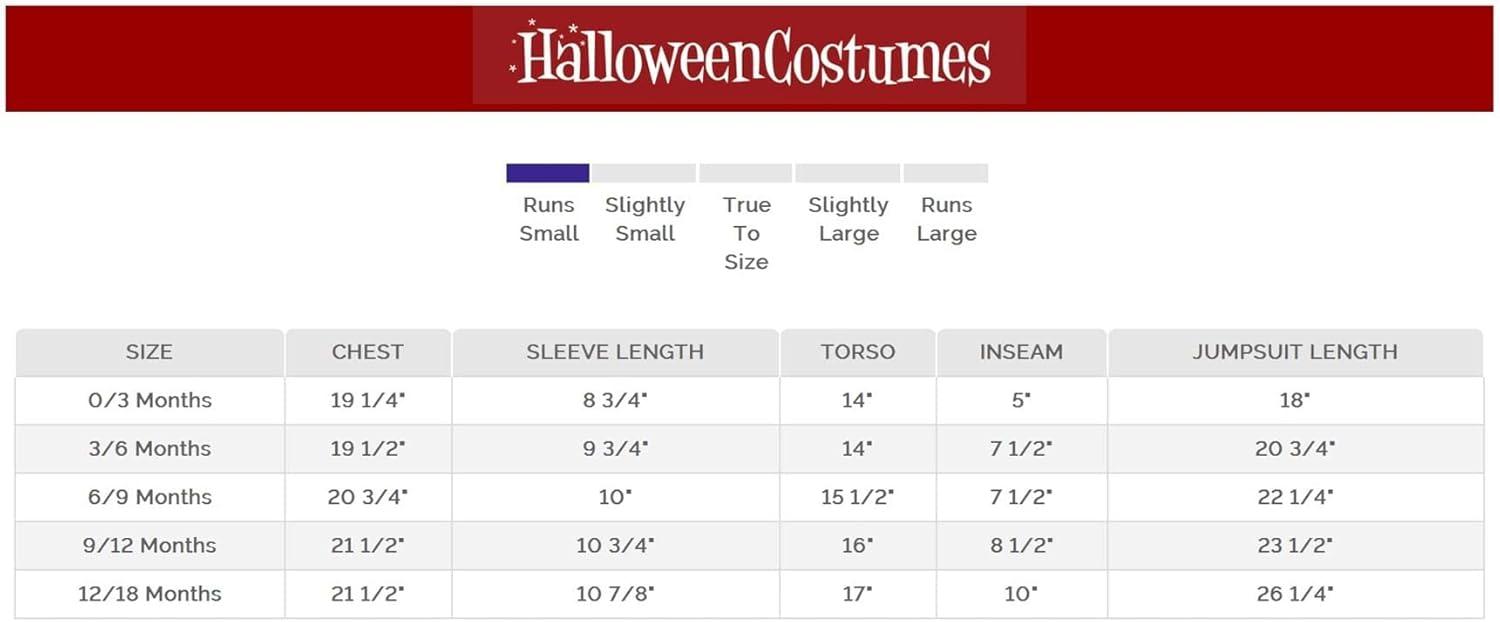
Task: Select the 12/18 Months size row
Action: (750, 593)
